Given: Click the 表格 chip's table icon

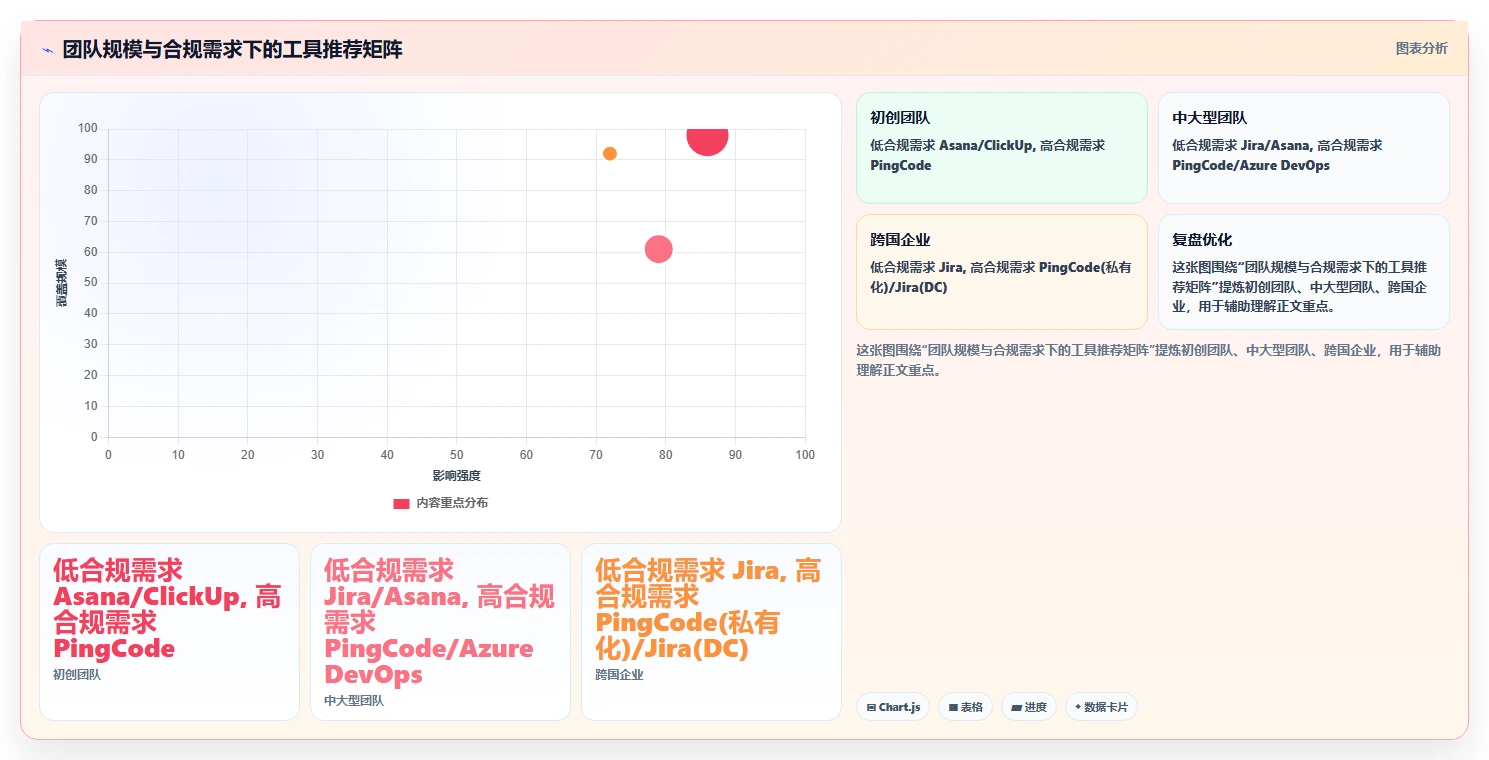Looking at the screenshot, I should tap(953, 707).
